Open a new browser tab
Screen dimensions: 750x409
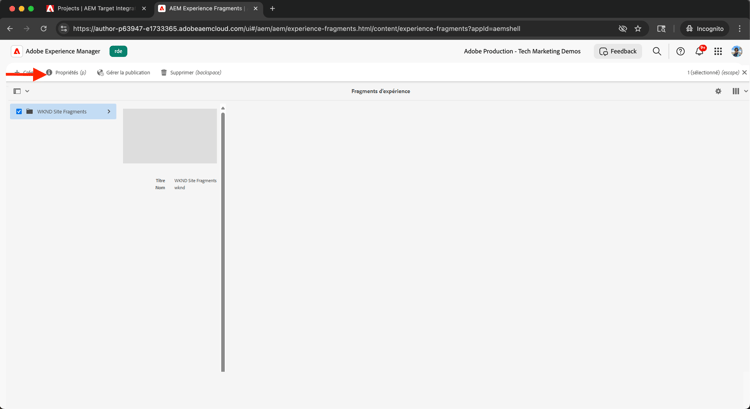(272, 9)
